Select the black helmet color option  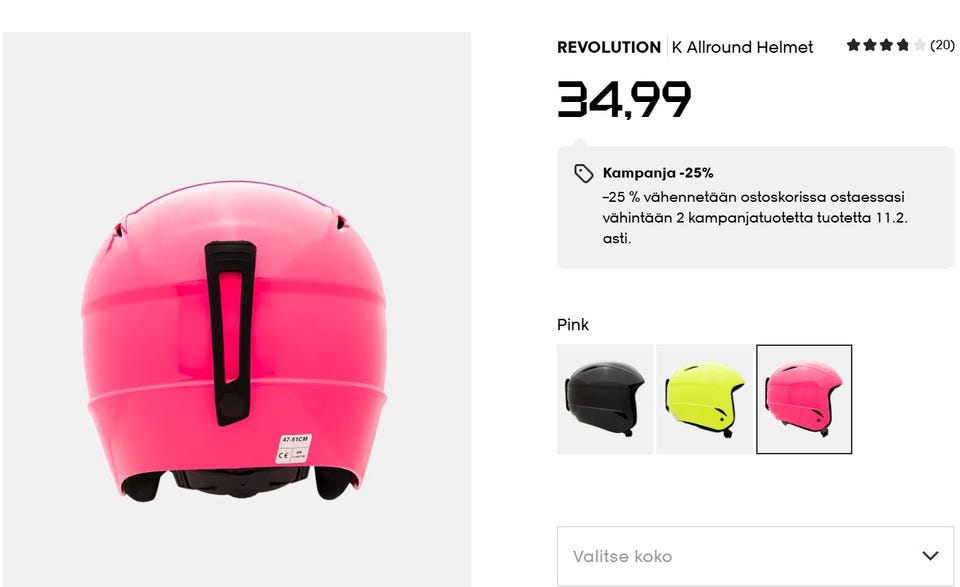pos(604,399)
